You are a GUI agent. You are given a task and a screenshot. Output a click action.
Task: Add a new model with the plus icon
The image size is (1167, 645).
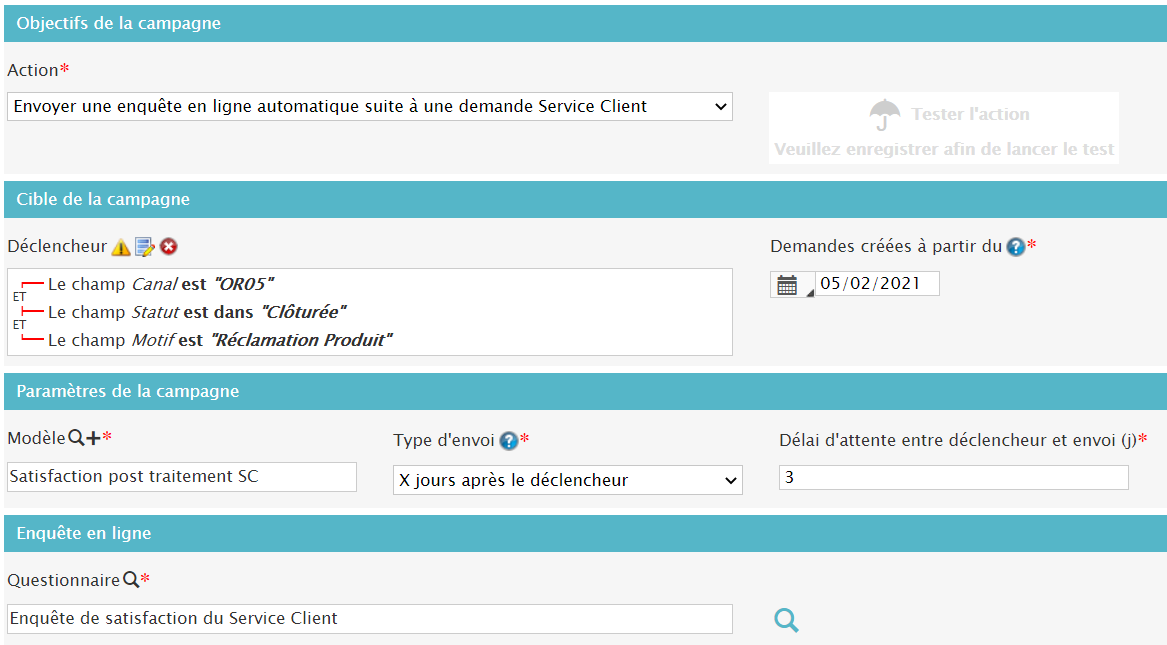[x=93, y=438]
